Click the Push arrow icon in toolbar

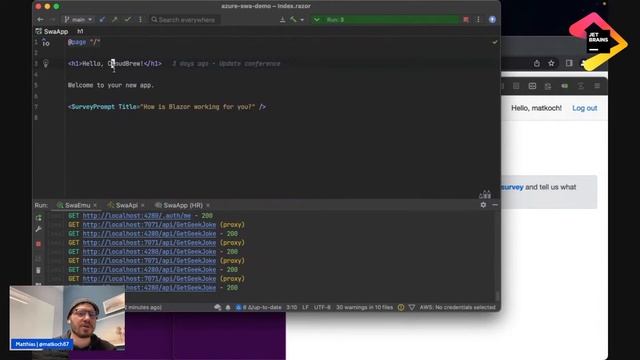[x=115, y=20]
